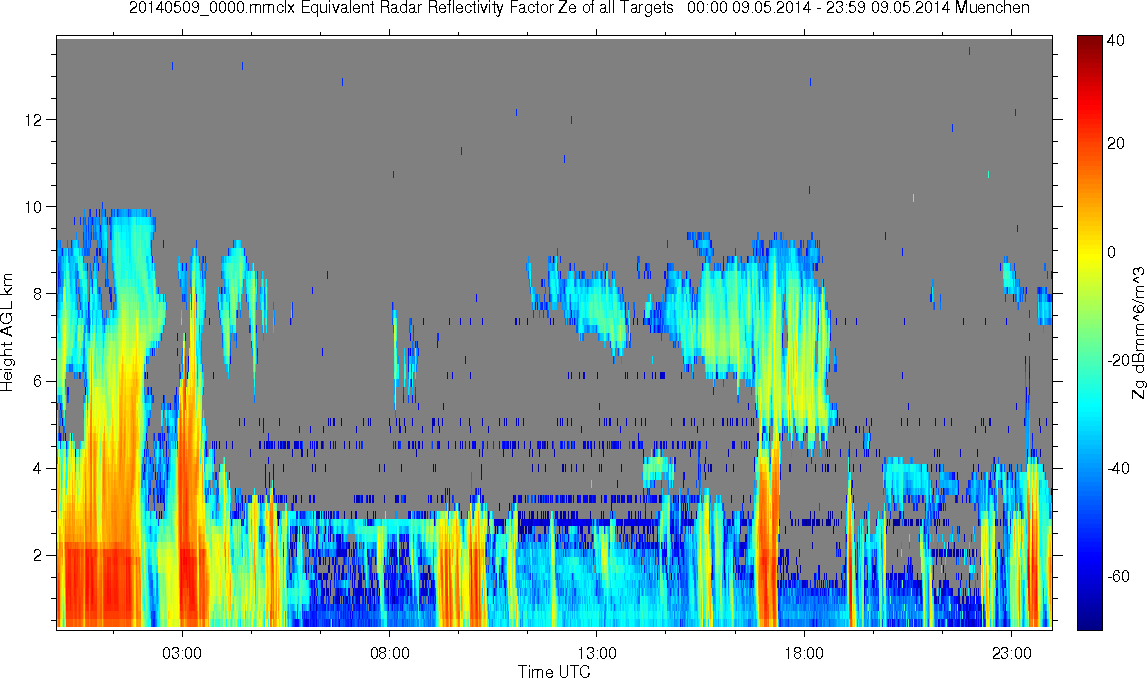Click the '03:00' time tick label
The height and width of the screenshot is (678, 1147).
(x=182, y=653)
